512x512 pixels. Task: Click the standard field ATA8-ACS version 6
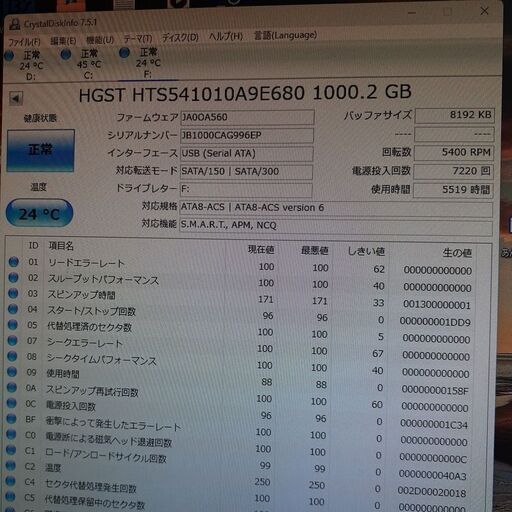pos(336,209)
